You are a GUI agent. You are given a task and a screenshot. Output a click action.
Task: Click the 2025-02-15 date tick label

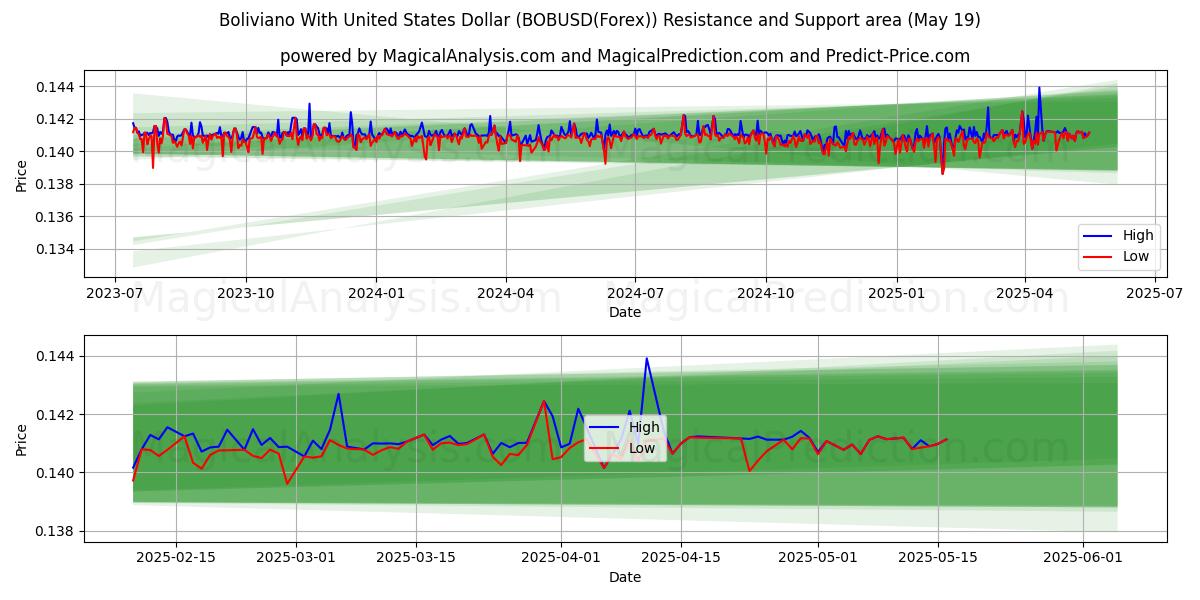(x=176, y=558)
